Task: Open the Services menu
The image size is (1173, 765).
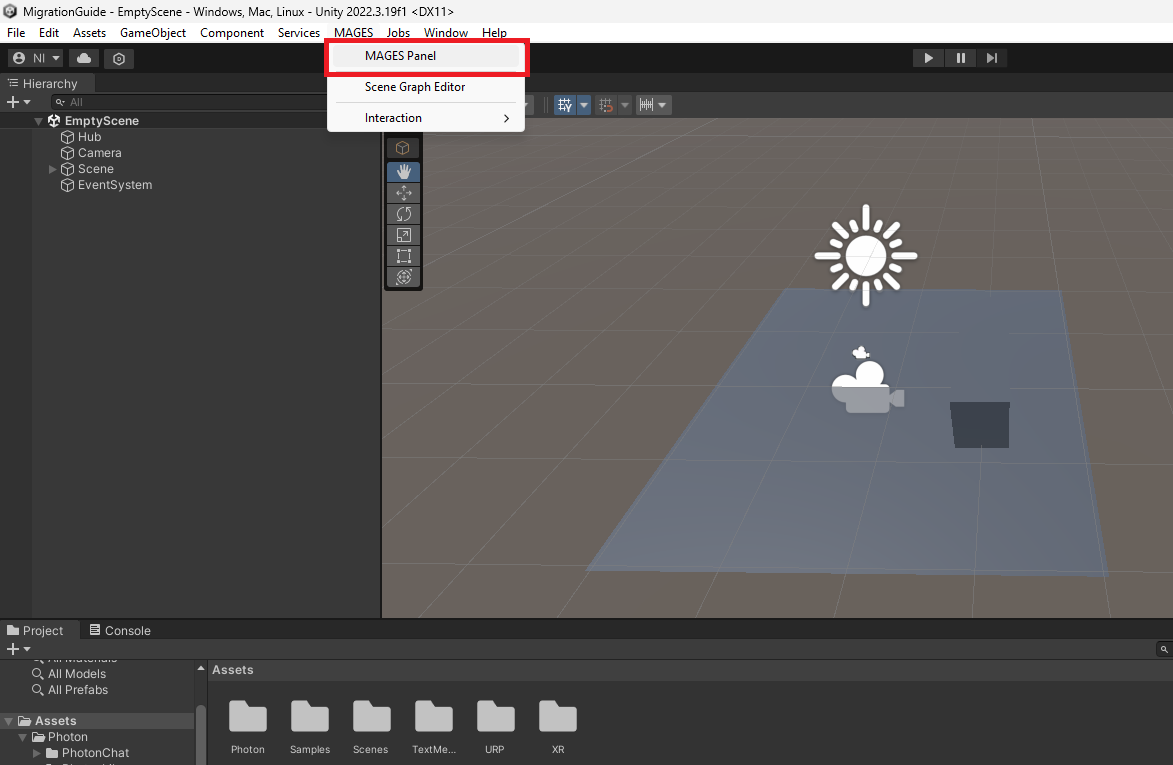Action: tap(298, 33)
